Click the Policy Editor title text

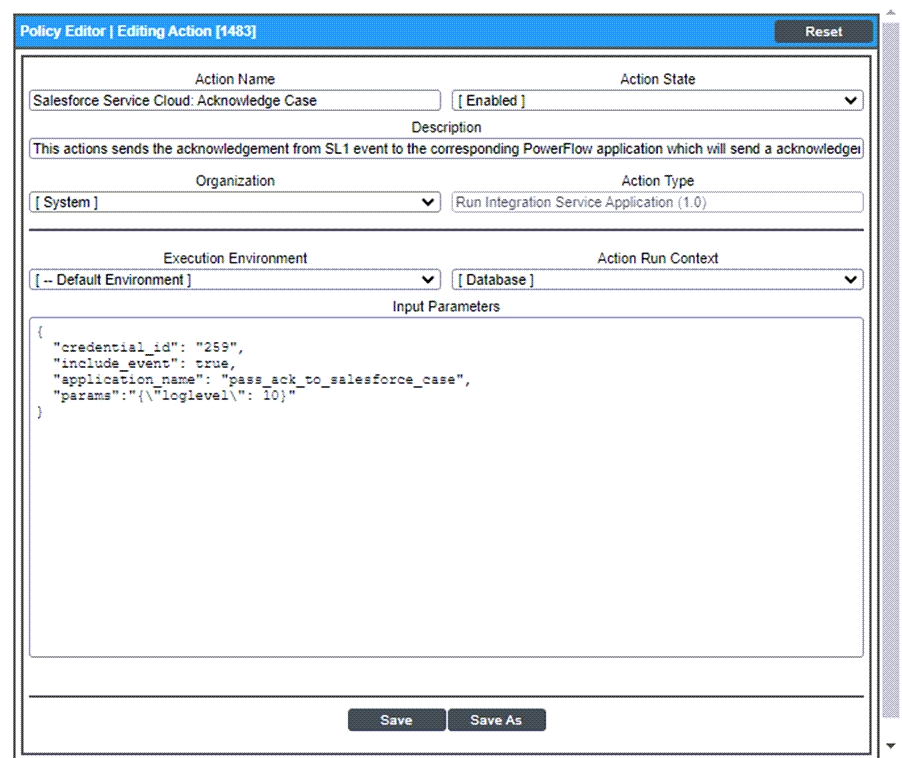tap(138, 31)
